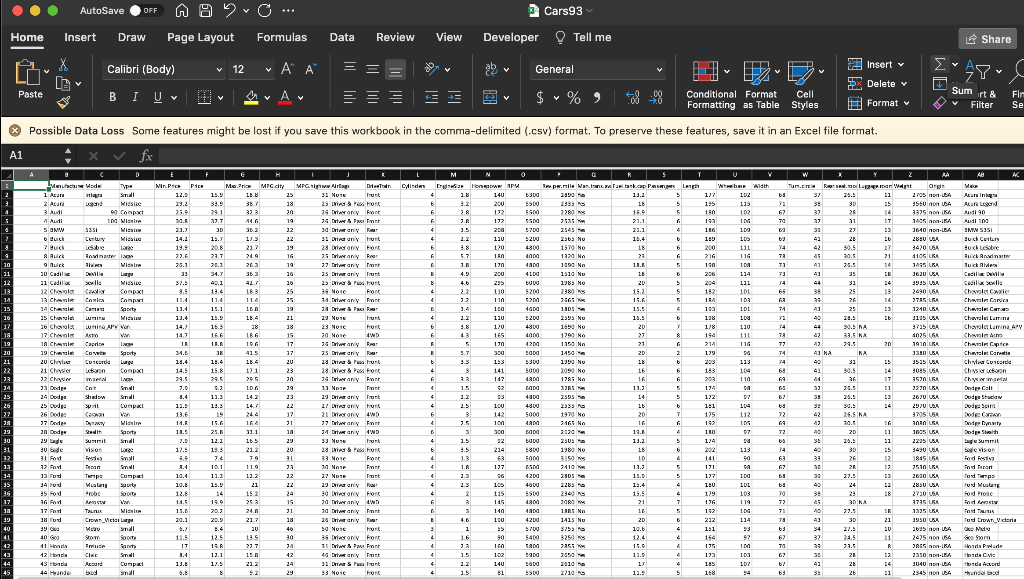Open the Delete cells dropdown arrow
The height and width of the screenshot is (579, 1024).
pos(904,84)
